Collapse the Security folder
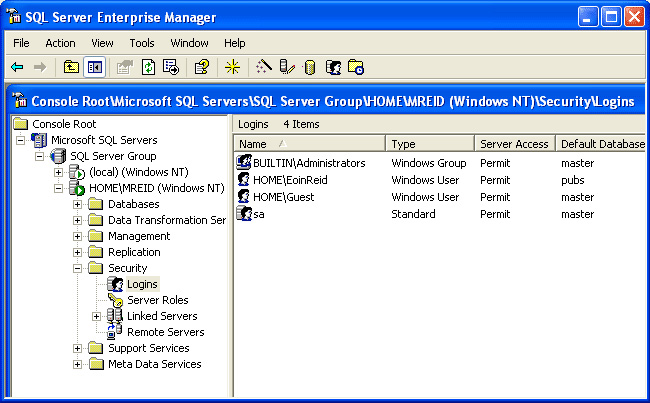This screenshot has height=403, width=650. (78, 268)
